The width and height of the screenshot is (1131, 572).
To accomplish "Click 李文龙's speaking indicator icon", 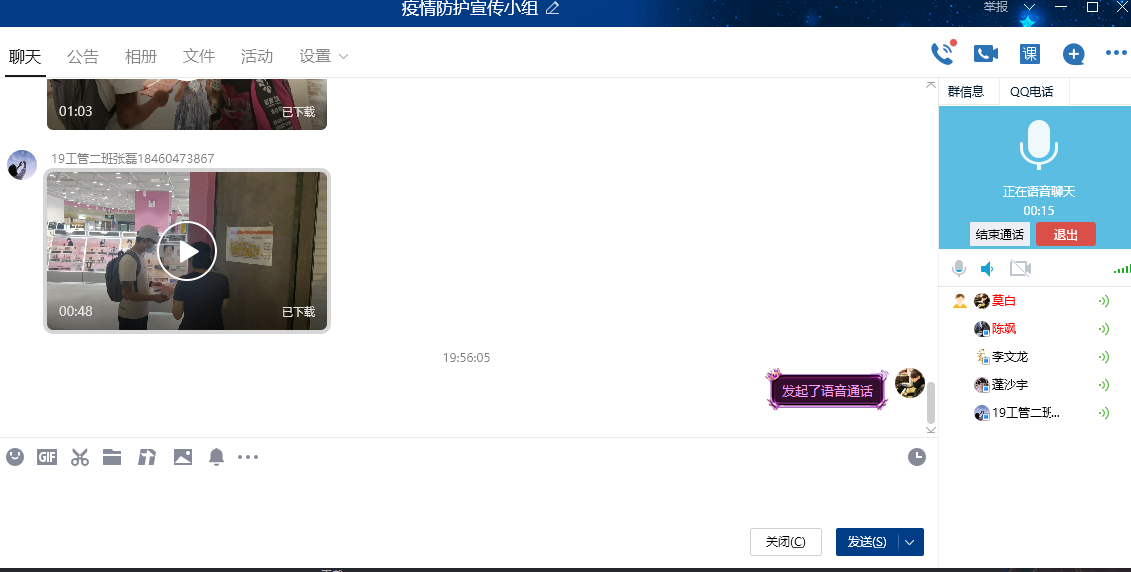I will click(1104, 357).
